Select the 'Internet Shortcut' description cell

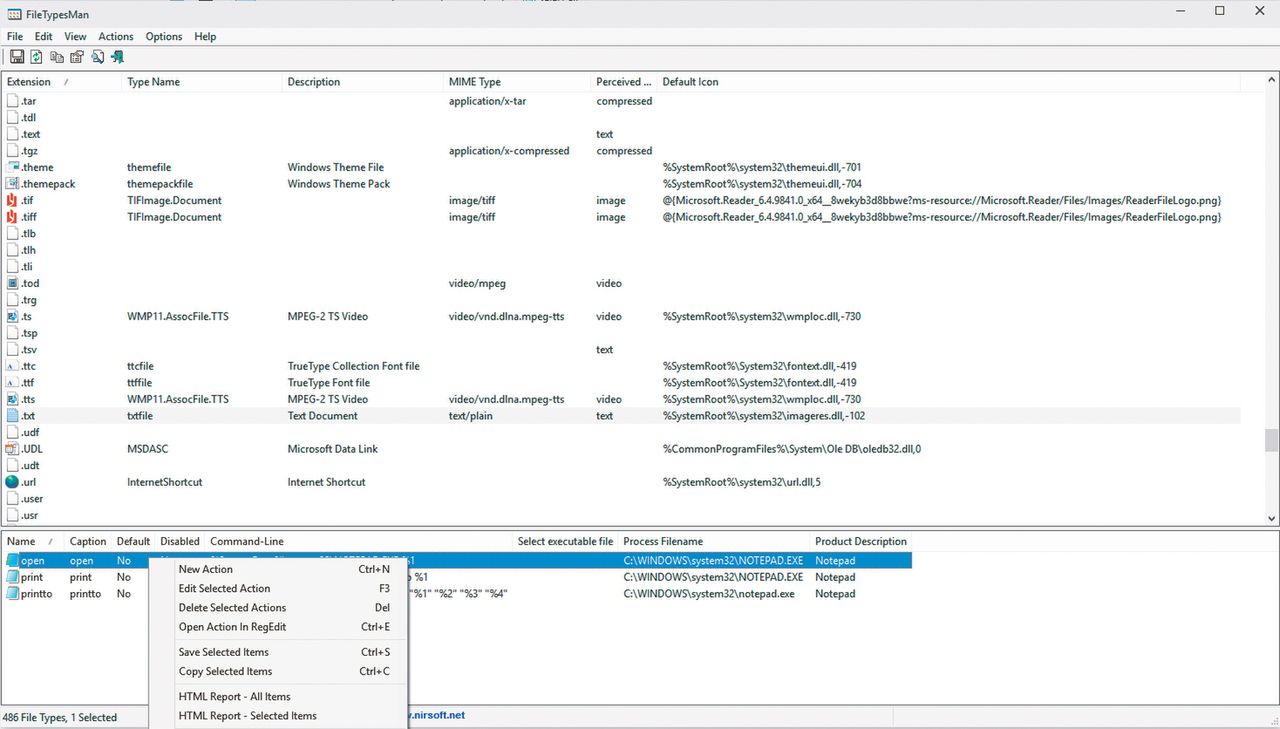click(326, 482)
